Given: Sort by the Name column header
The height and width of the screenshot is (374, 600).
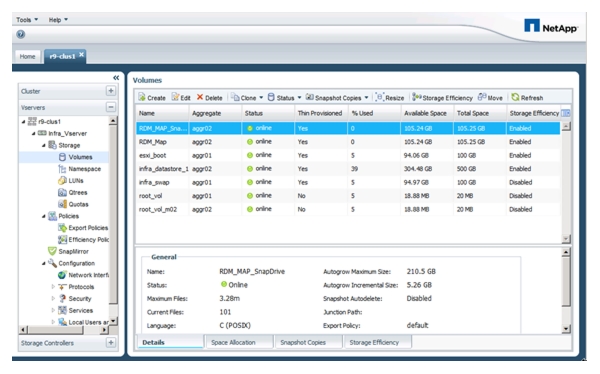Looking at the screenshot, I should (x=162, y=113).
